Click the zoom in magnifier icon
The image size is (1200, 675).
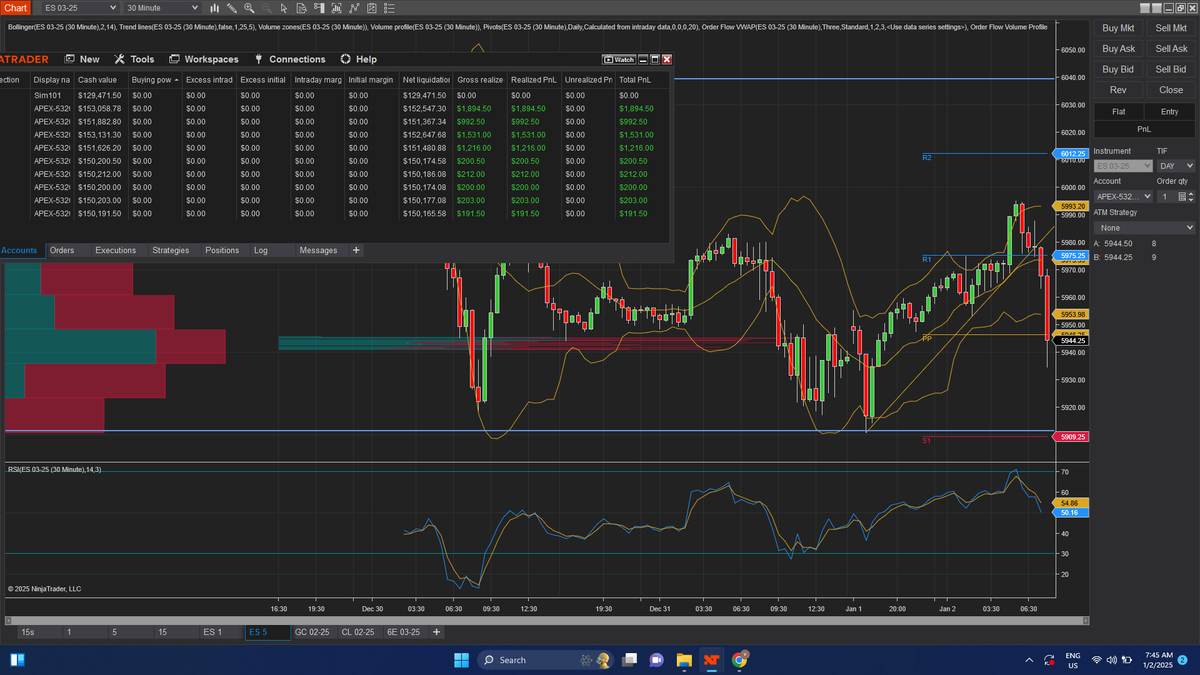pos(249,8)
